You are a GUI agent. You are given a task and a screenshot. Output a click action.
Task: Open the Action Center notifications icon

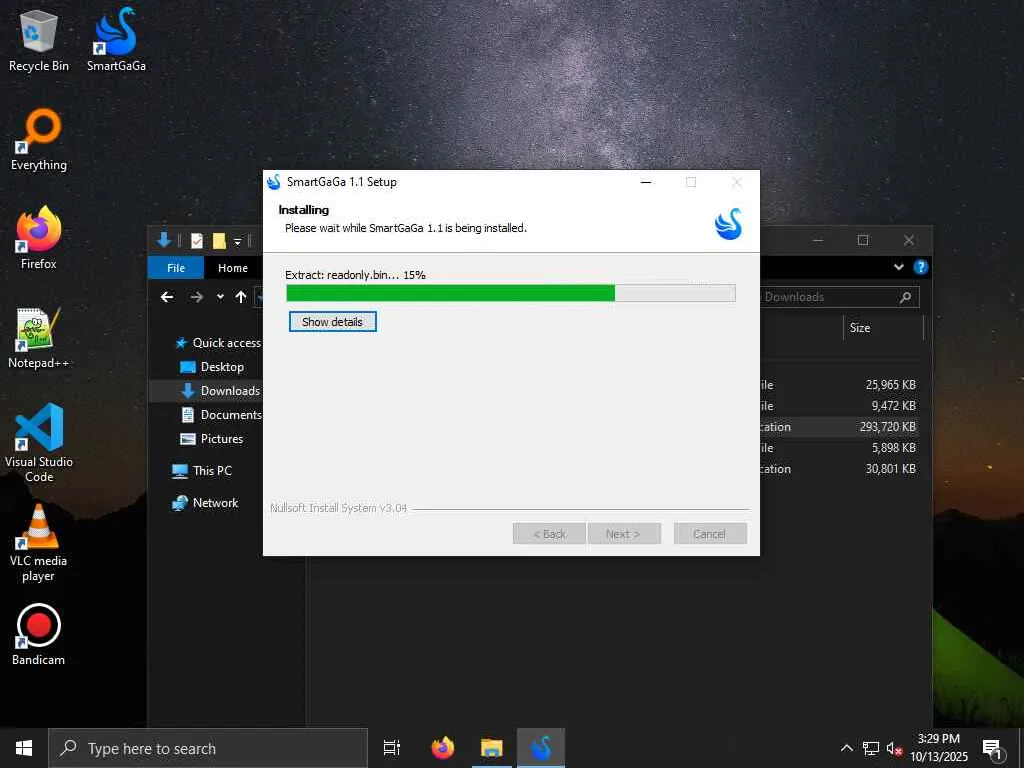tap(992, 749)
